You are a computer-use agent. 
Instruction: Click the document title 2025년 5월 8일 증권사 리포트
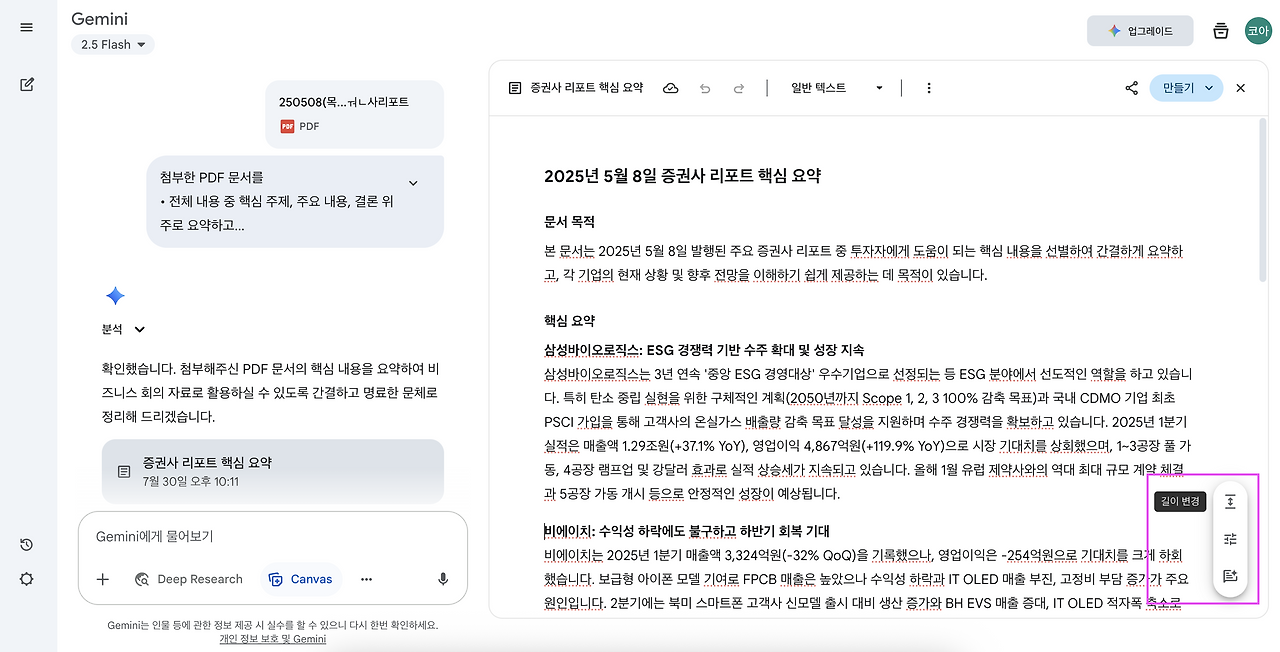[x=682, y=176]
